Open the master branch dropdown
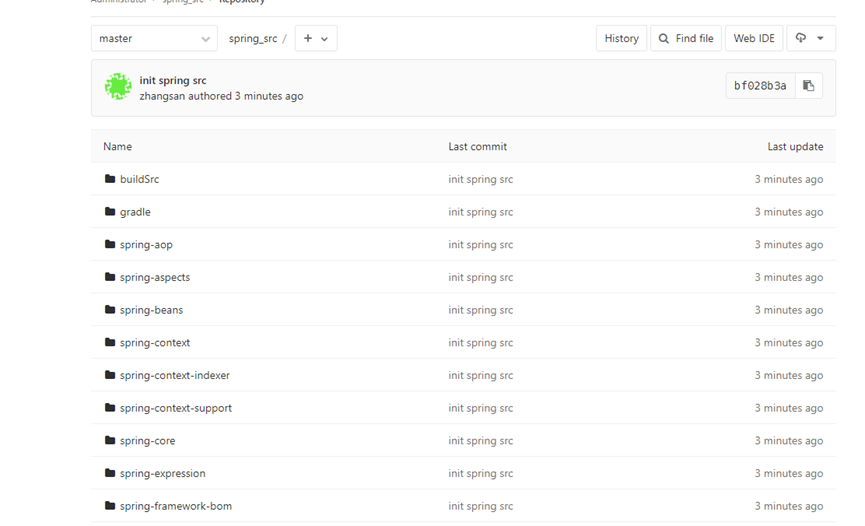The image size is (865, 526). coord(154,39)
